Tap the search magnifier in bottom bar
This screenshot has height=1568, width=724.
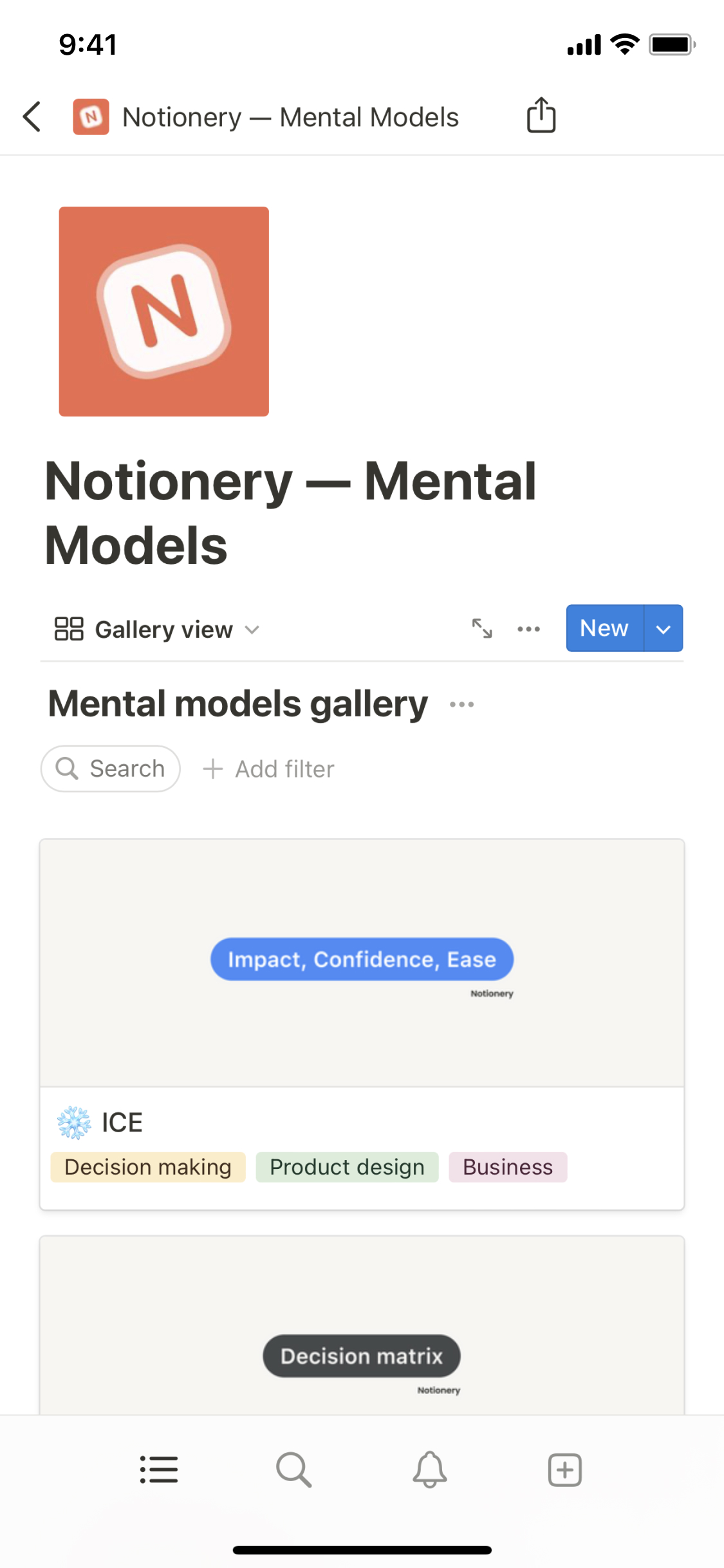coord(294,1470)
